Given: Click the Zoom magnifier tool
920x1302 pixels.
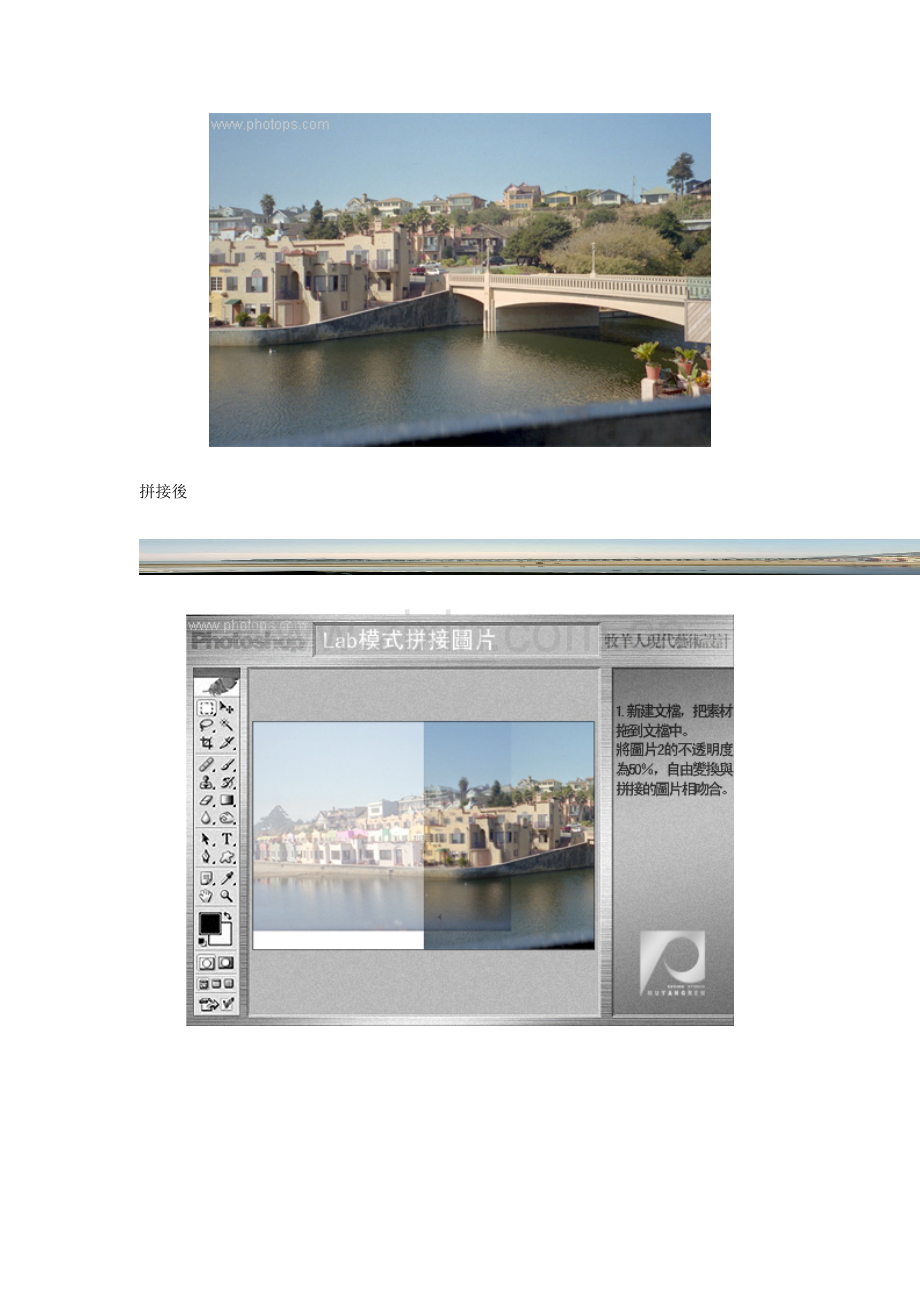Looking at the screenshot, I should pos(227,896).
